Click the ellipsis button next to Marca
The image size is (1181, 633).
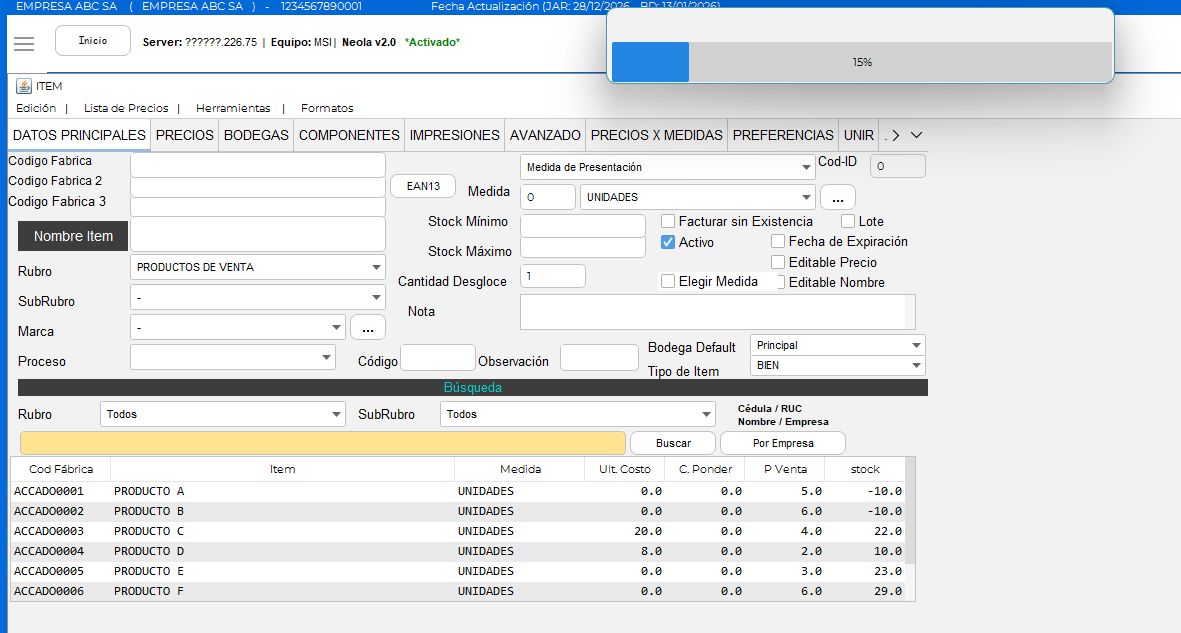[x=367, y=327]
